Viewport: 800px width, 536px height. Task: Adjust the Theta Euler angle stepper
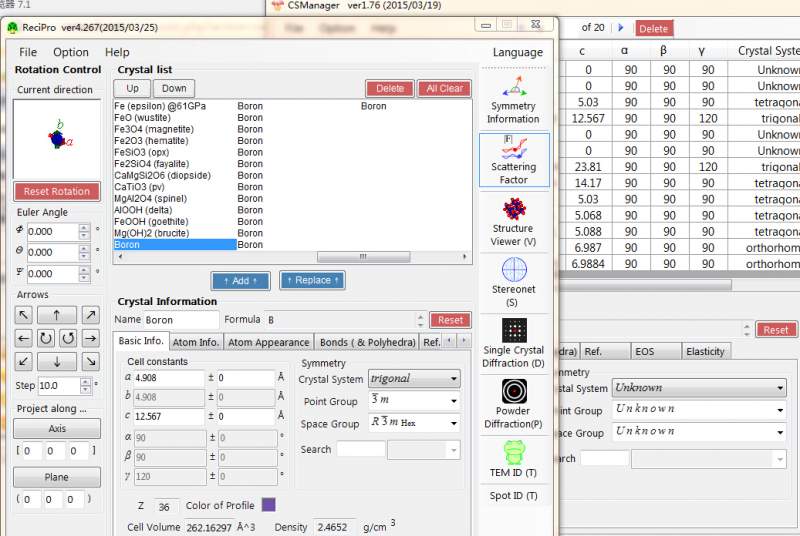(x=84, y=252)
